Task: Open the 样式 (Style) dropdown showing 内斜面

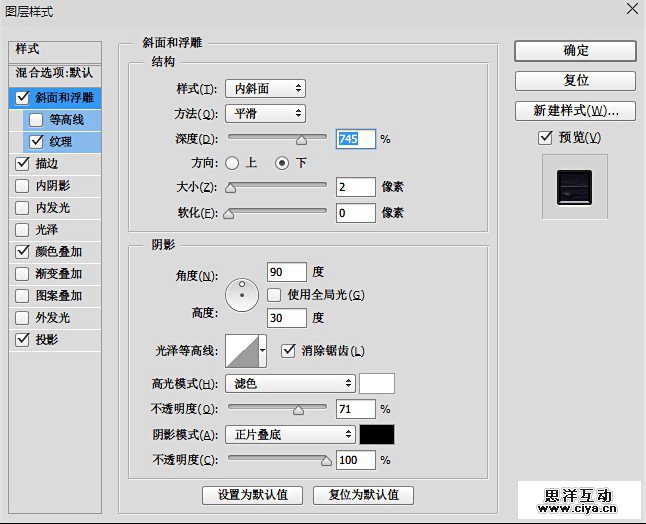Action: tap(265, 89)
